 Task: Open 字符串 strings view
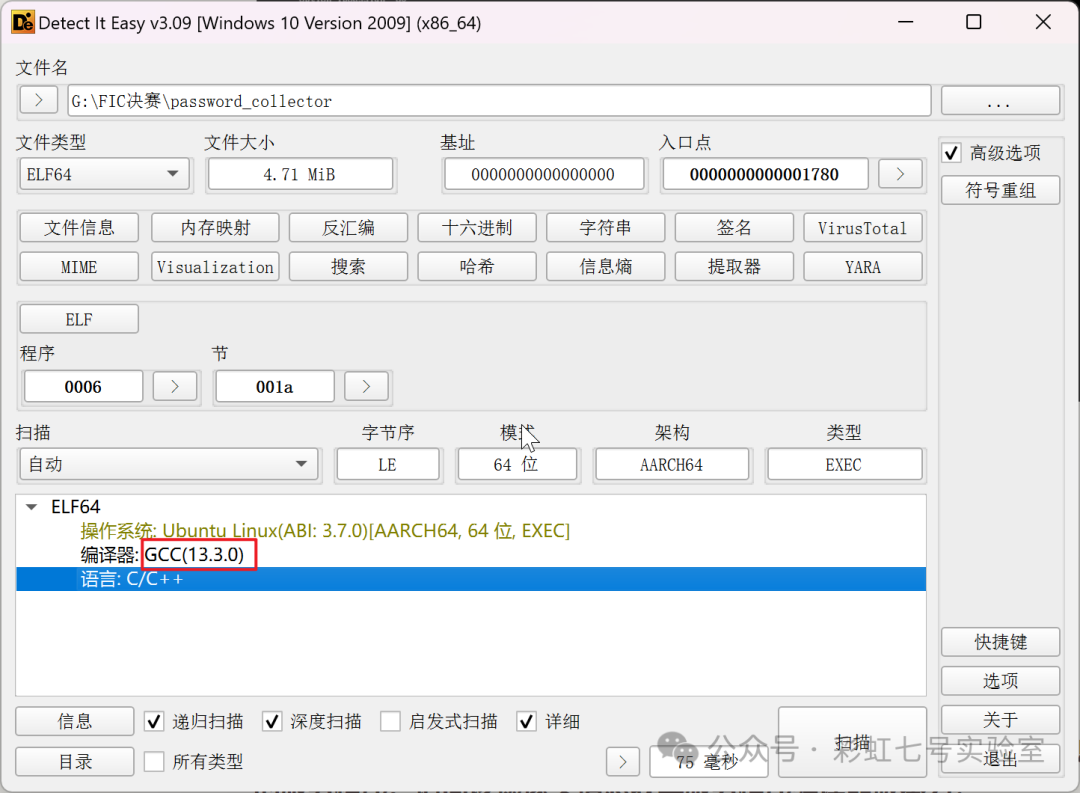(605, 228)
